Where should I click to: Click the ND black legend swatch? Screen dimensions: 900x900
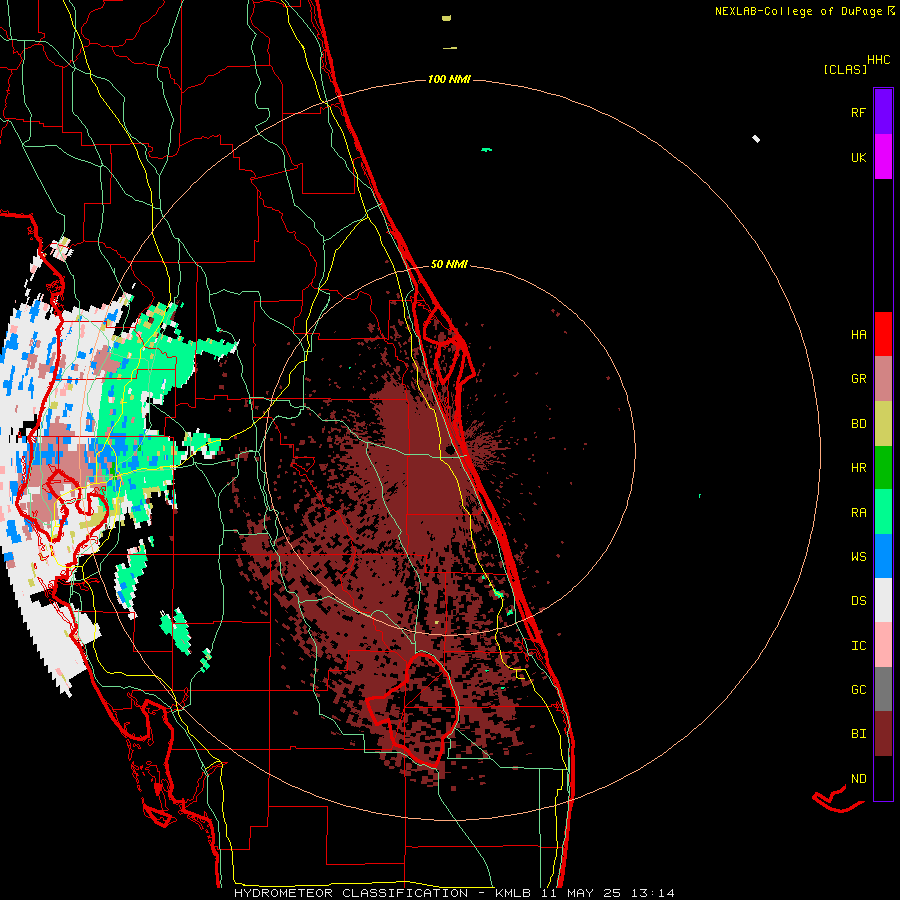tap(883, 778)
